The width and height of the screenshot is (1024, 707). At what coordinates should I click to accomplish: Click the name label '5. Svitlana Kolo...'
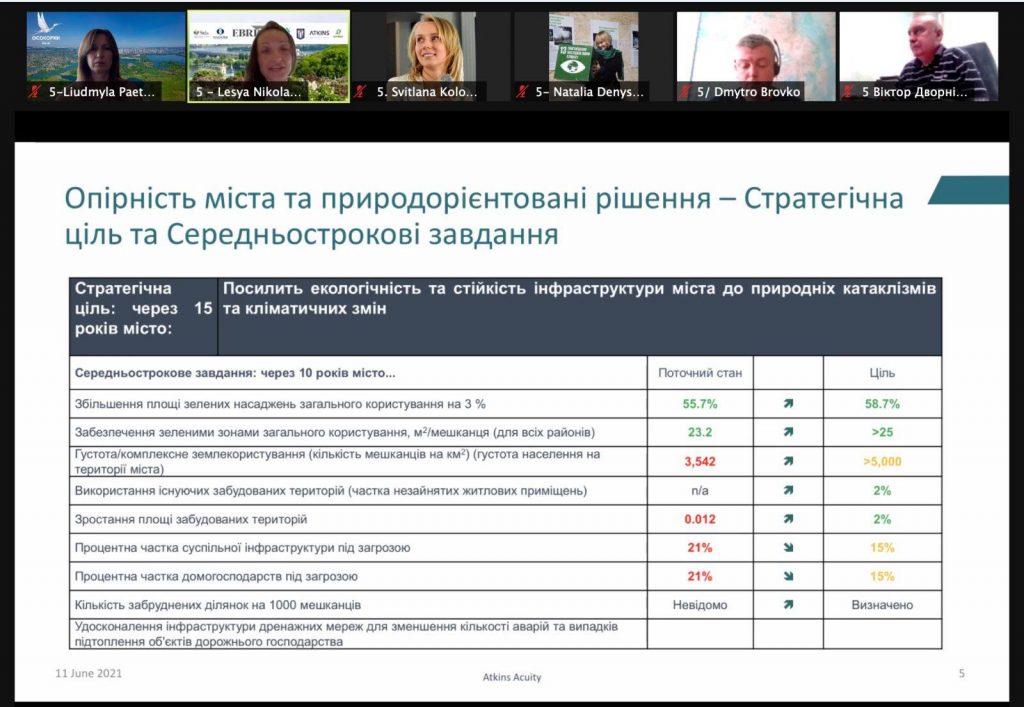(x=427, y=92)
